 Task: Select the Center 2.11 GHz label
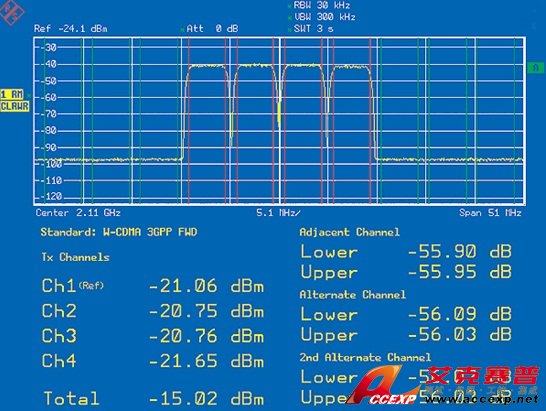point(78,212)
